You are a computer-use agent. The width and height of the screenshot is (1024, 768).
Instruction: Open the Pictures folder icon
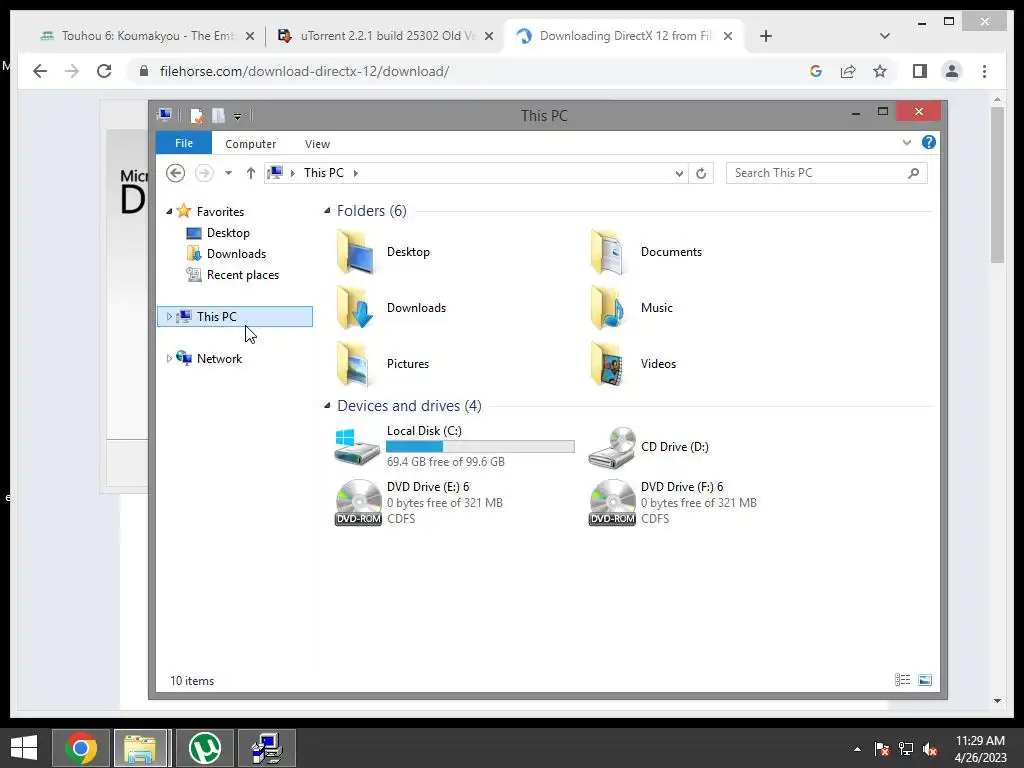point(355,364)
